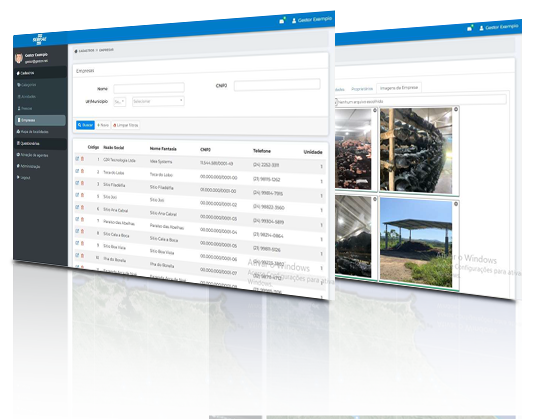Viewport: 540px width, 419px height.
Task: Edit the Sítio Filadélfia row
Action: [77, 183]
